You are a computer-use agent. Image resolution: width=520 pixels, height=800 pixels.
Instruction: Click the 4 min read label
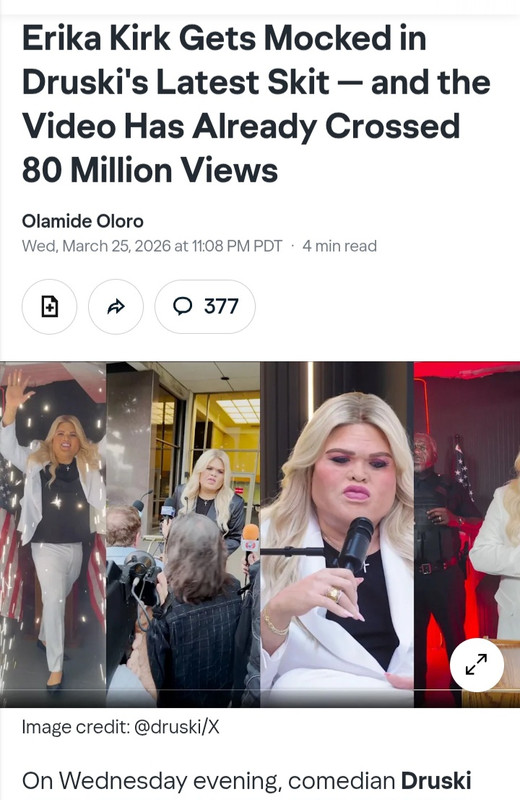(x=339, y=246)
